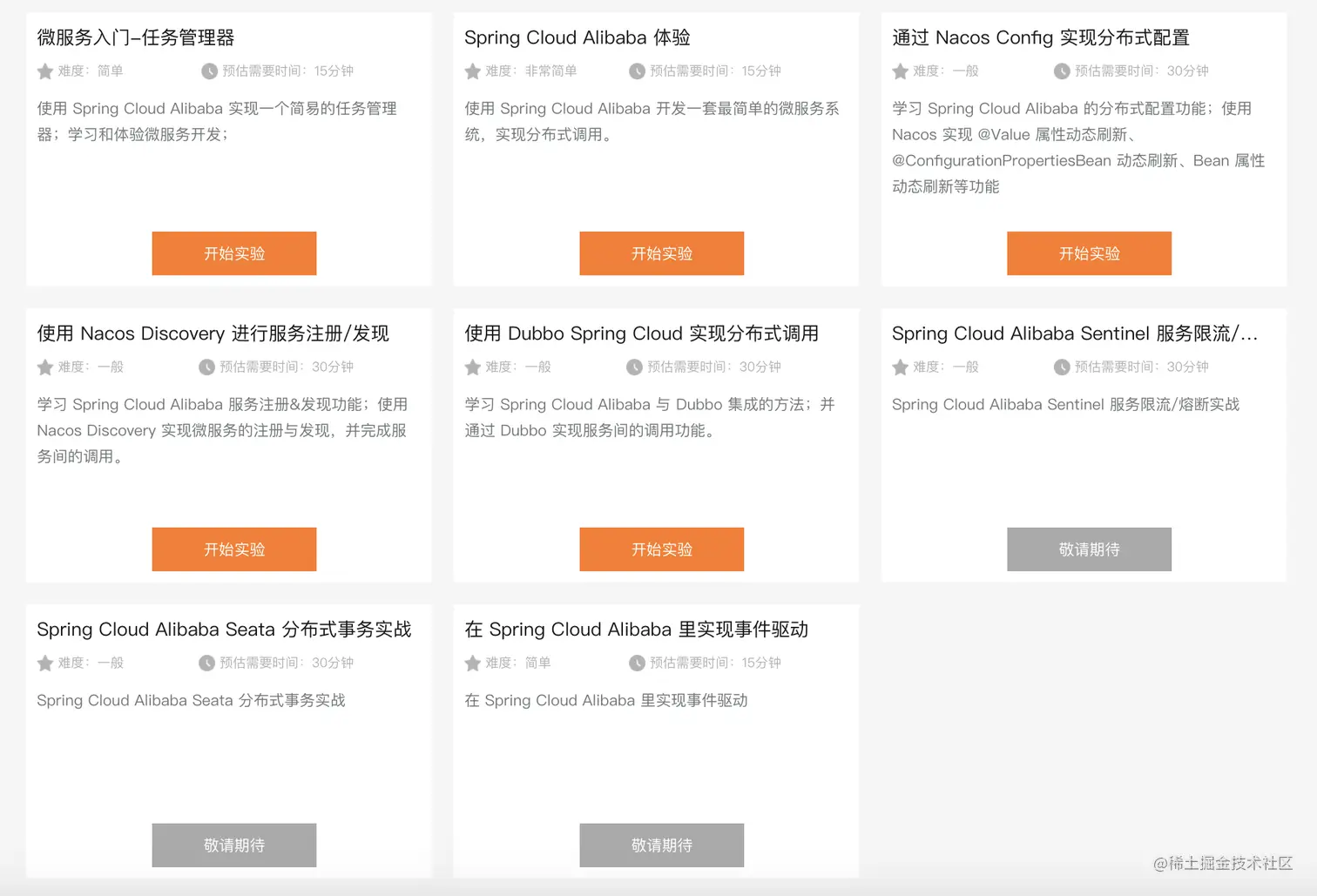
Task: Click 难度: 简单 on the 任务管理器 card
Action: pos(91,71)
